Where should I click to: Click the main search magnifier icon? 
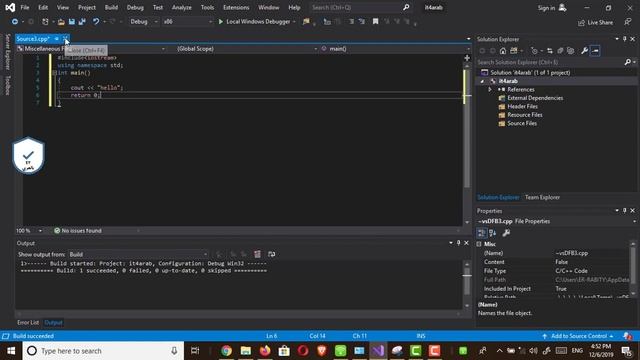[x=406, y=7]
